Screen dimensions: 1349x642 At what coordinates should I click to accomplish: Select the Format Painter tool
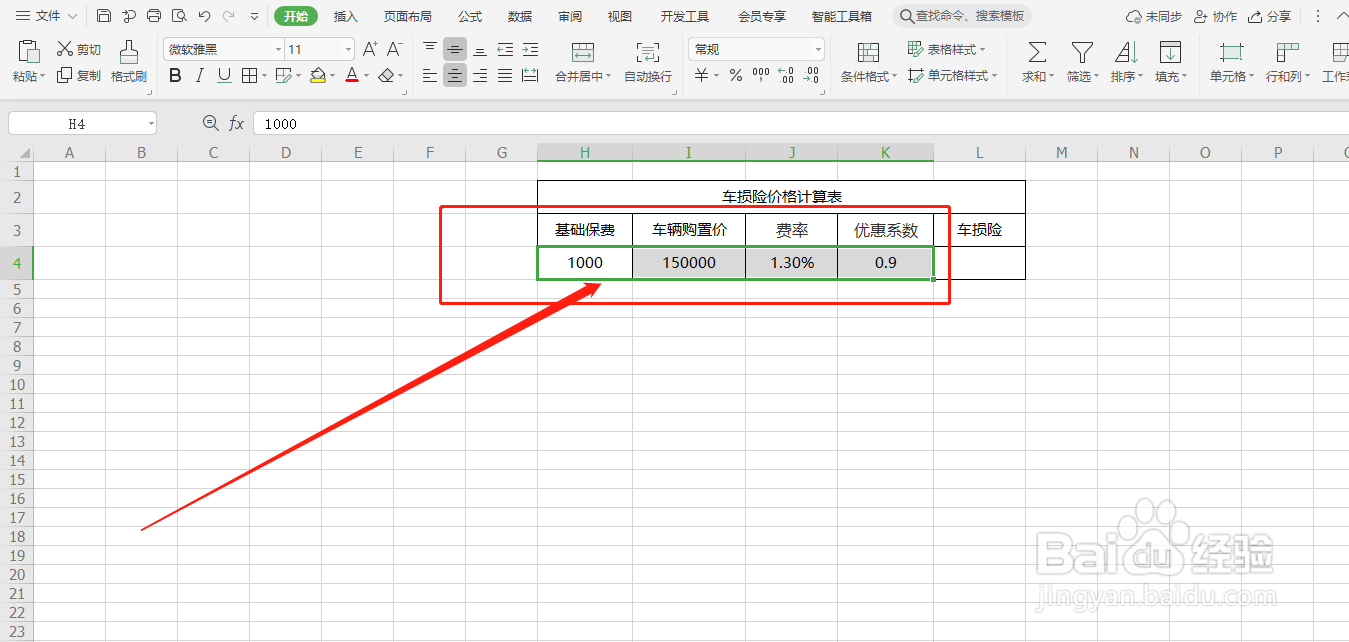pos(128,62)
